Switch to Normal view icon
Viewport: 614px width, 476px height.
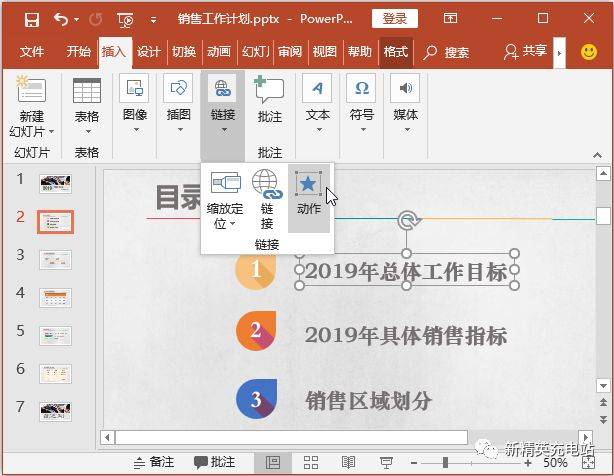[x=273, y=462]
